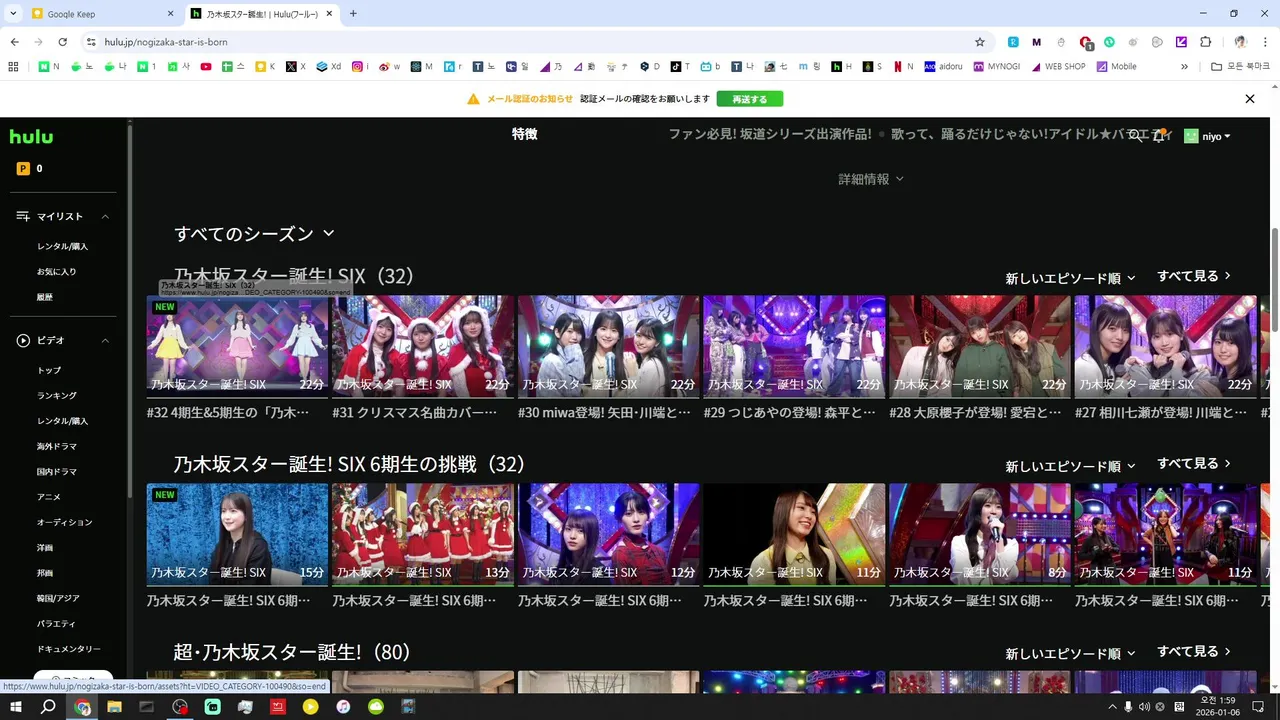The height and width of the screenshot is (720, 1280).
Task: Open the MYNOGI bookmark
Action: click(996, 67)
